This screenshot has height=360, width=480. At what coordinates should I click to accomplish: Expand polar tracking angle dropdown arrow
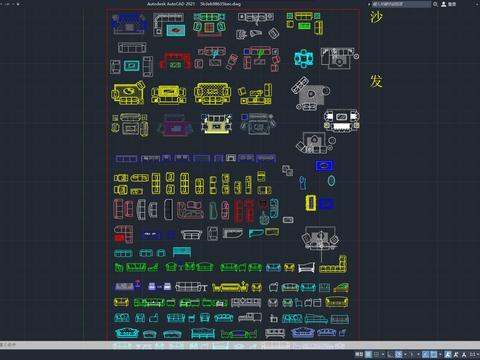(405, 354)
